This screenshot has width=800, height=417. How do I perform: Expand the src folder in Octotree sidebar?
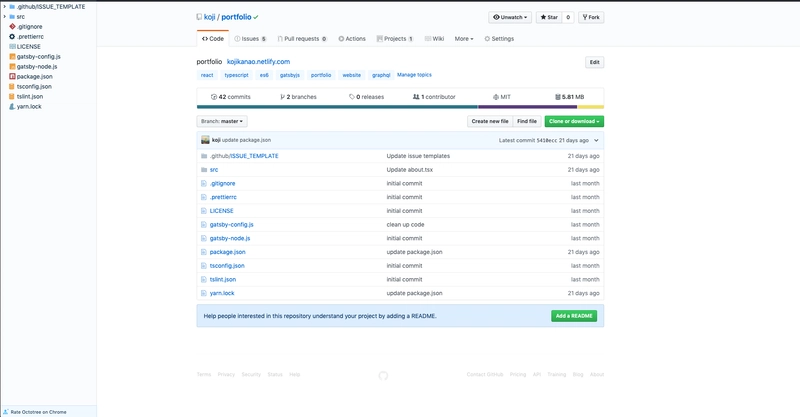[x=5, y=16]
